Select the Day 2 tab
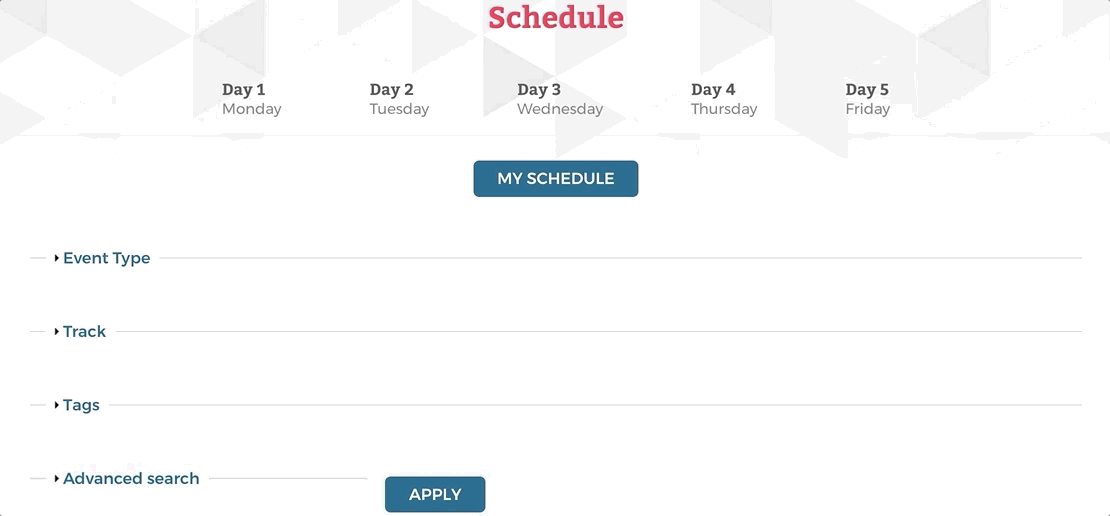This screenshot has width=1110, height=516. pos(391,90)
